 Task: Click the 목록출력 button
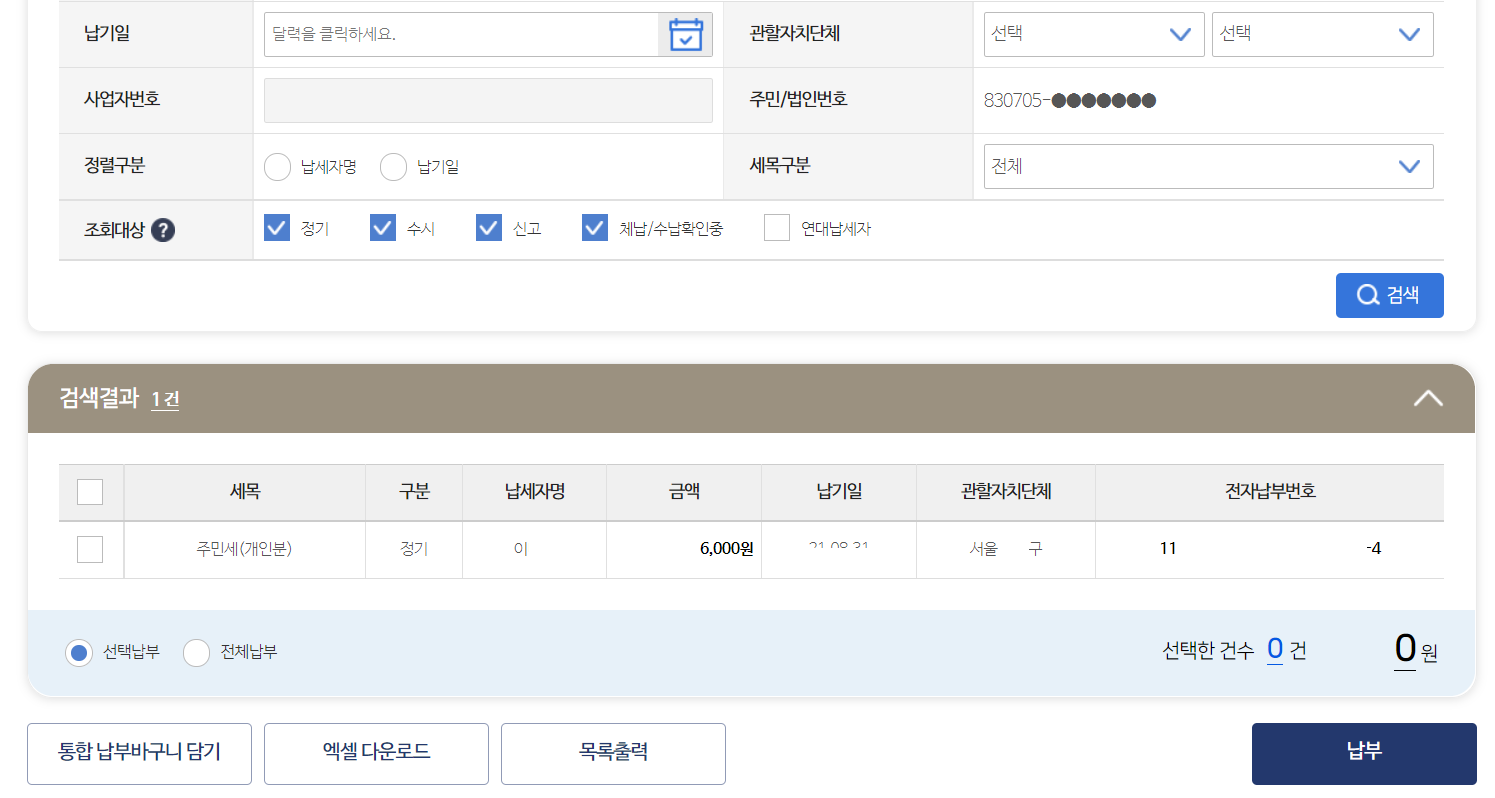[613, 753]
